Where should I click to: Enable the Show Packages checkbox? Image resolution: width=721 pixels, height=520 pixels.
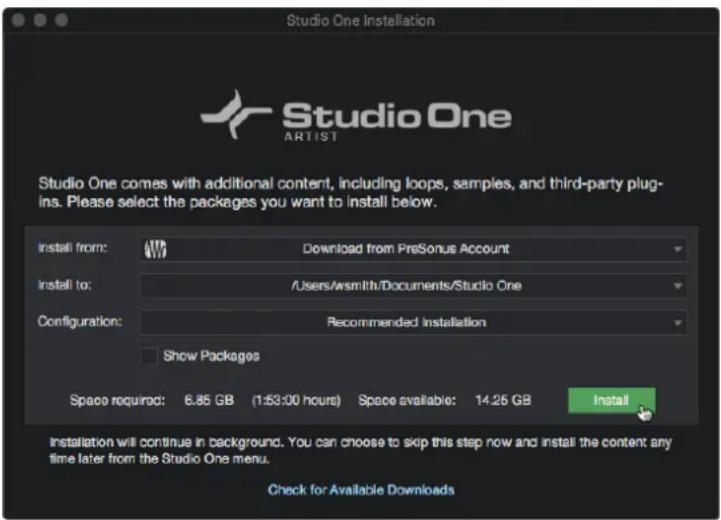tap(149, 356)
